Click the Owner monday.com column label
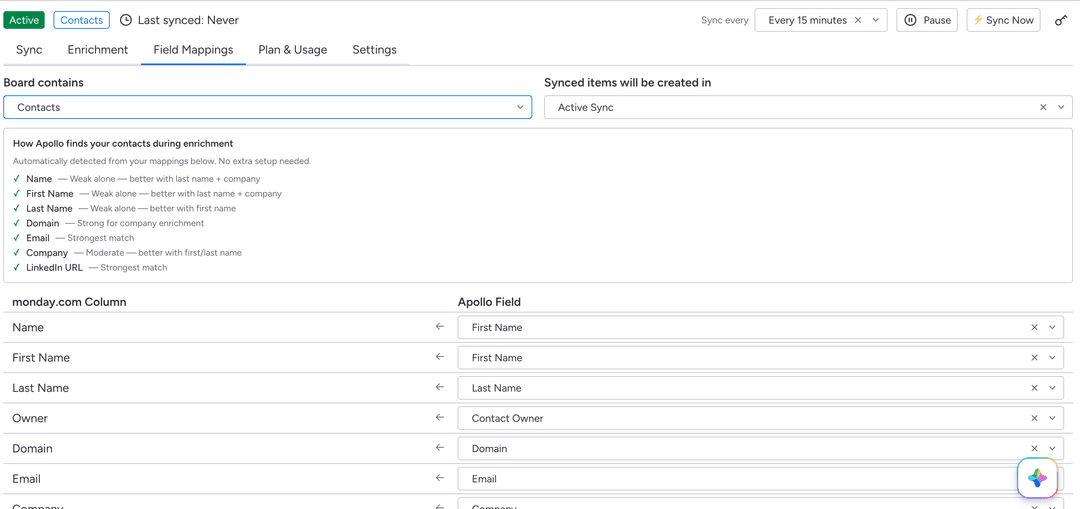 coord(30,418)
